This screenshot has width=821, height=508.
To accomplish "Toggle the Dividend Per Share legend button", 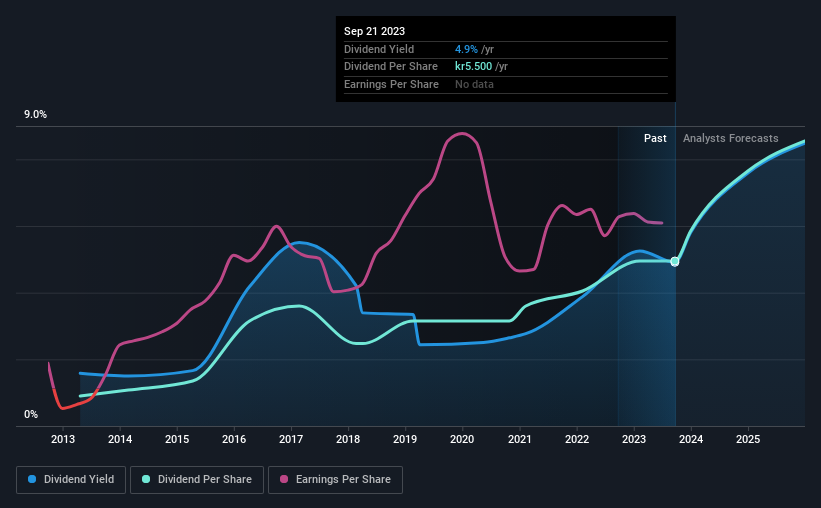I will pyautogui.click(x=197, y=480).
